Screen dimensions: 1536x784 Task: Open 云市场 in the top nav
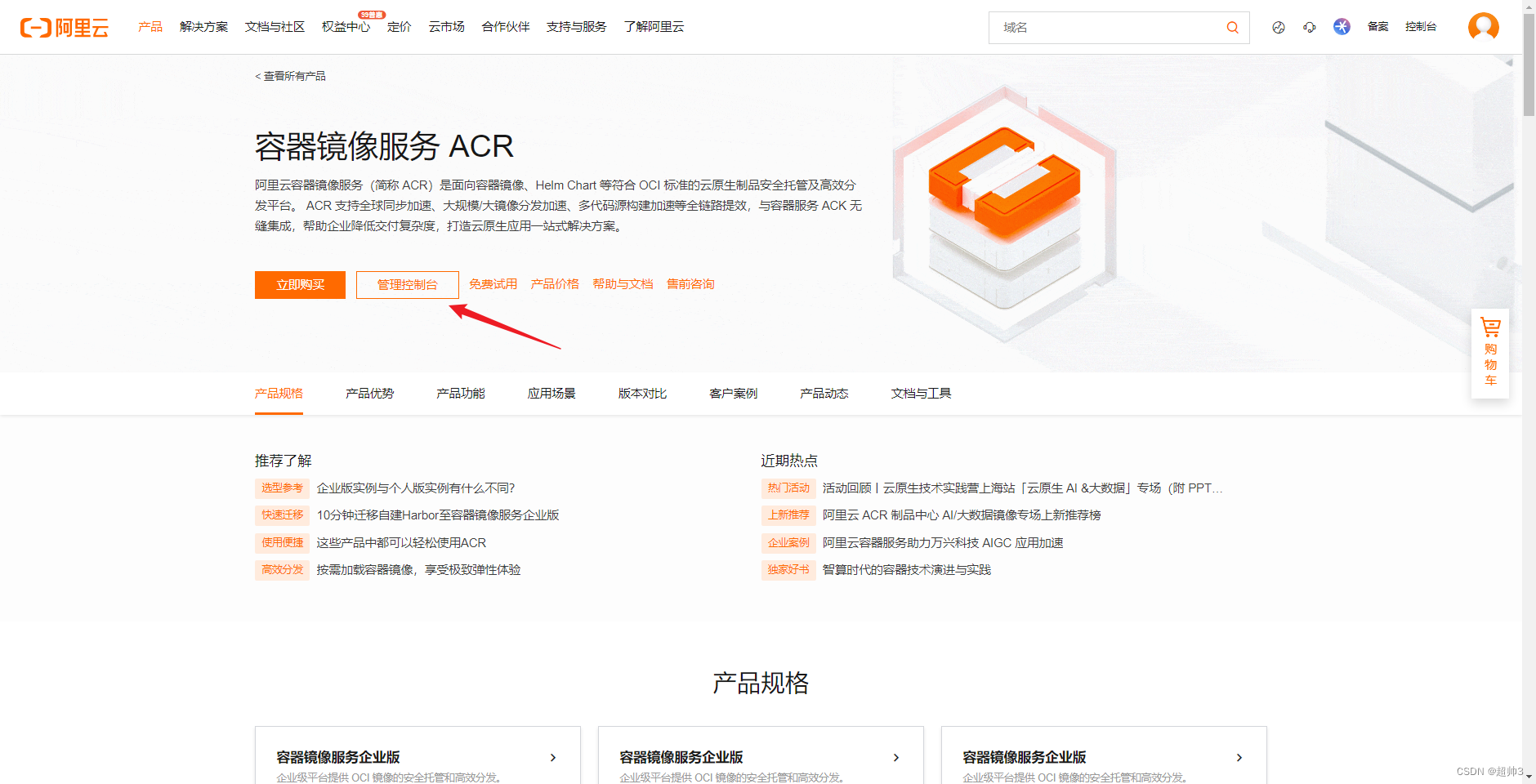pos(447,27)
